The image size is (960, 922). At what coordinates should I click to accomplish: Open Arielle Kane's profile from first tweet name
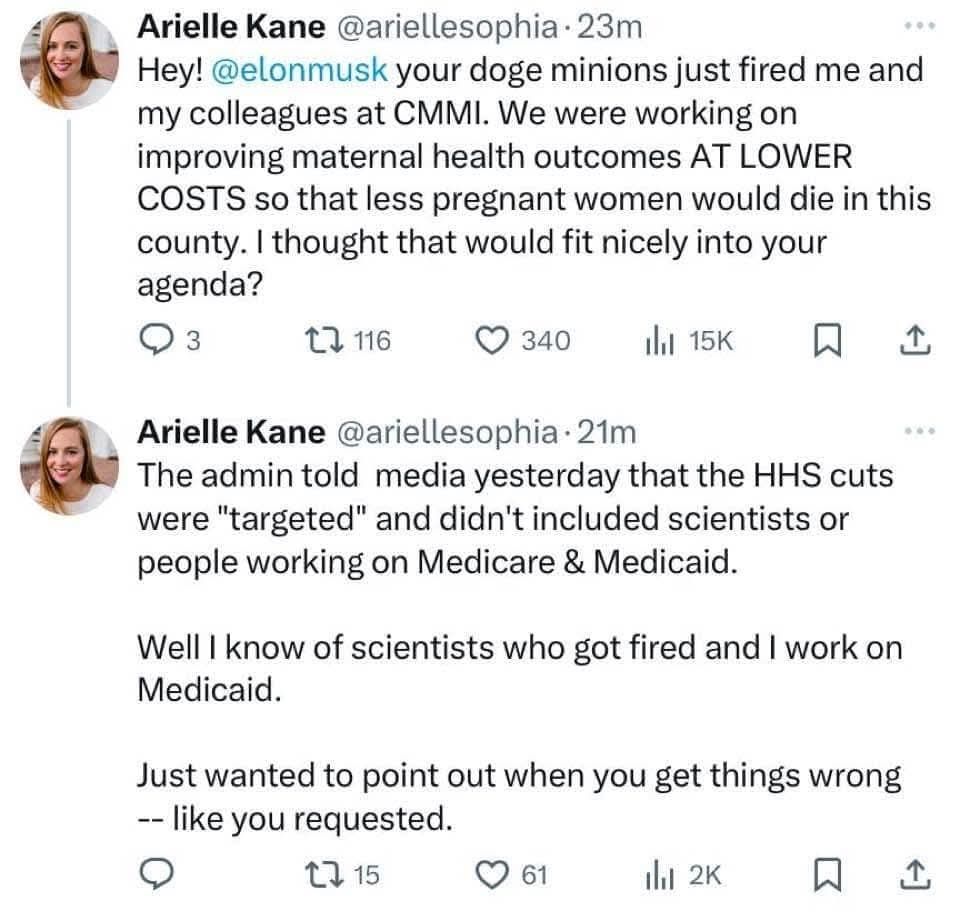click(230, 28)
